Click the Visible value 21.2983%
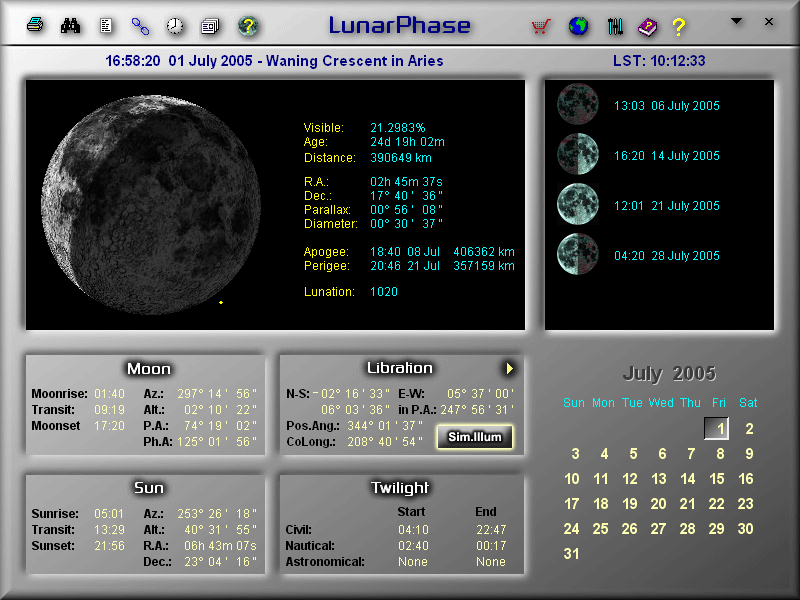The width and height of the screenshot is (800, 600). pos(397,128)
